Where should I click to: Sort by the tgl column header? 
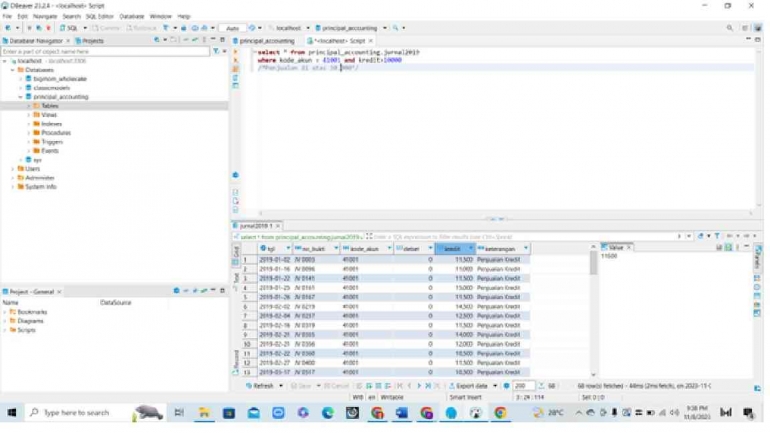[x=275, y=249]
